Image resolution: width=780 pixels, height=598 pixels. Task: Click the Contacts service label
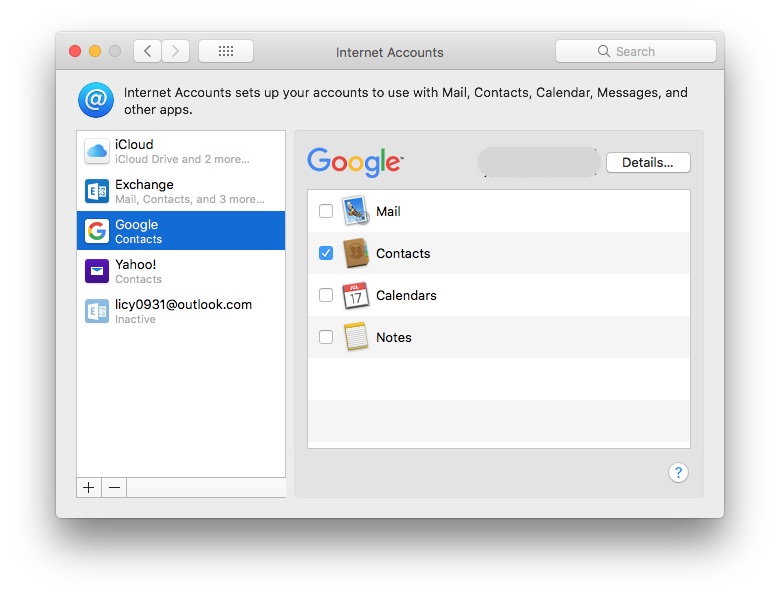tap(403, 253)
